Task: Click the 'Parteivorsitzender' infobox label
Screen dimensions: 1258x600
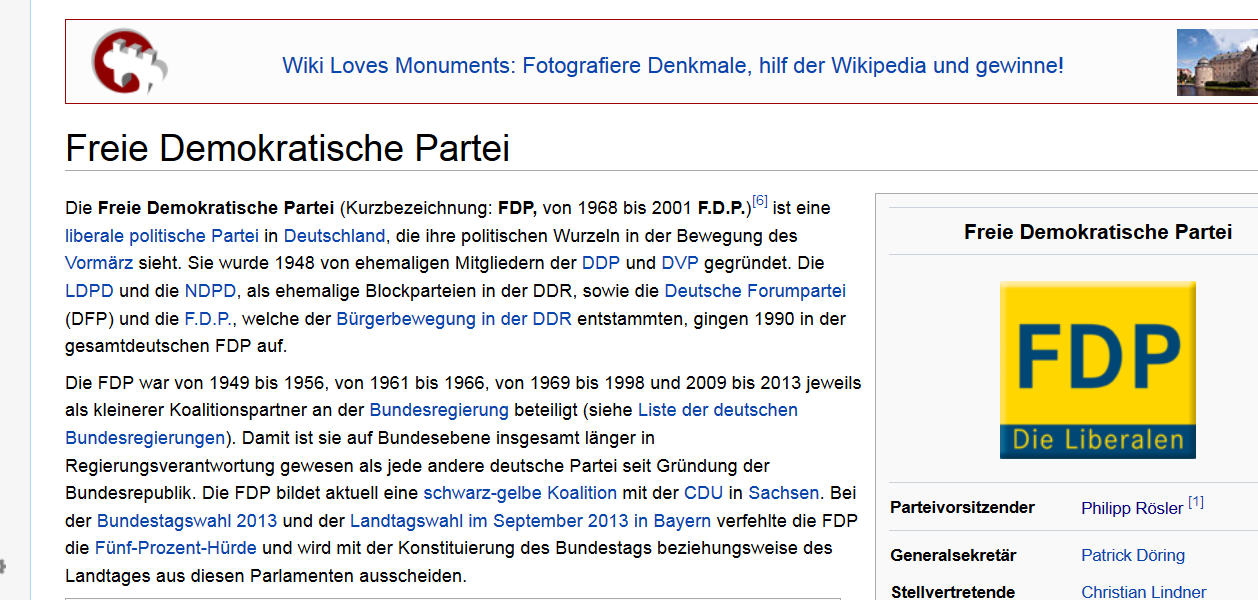Action: pyautogui.click(x=962, y=507)
